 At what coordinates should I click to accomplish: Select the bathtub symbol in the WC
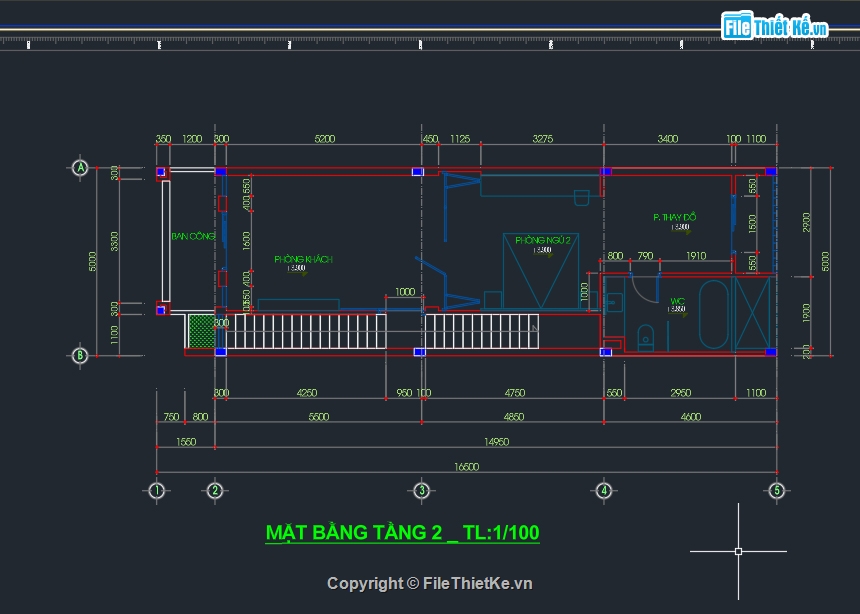[x=714, y=314]
